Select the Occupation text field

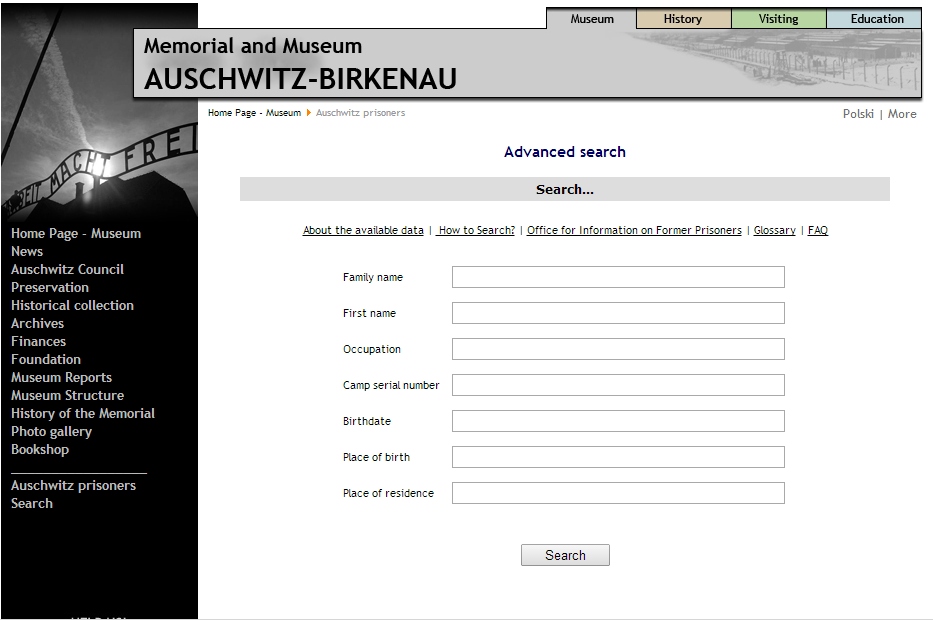pos(618,349)
